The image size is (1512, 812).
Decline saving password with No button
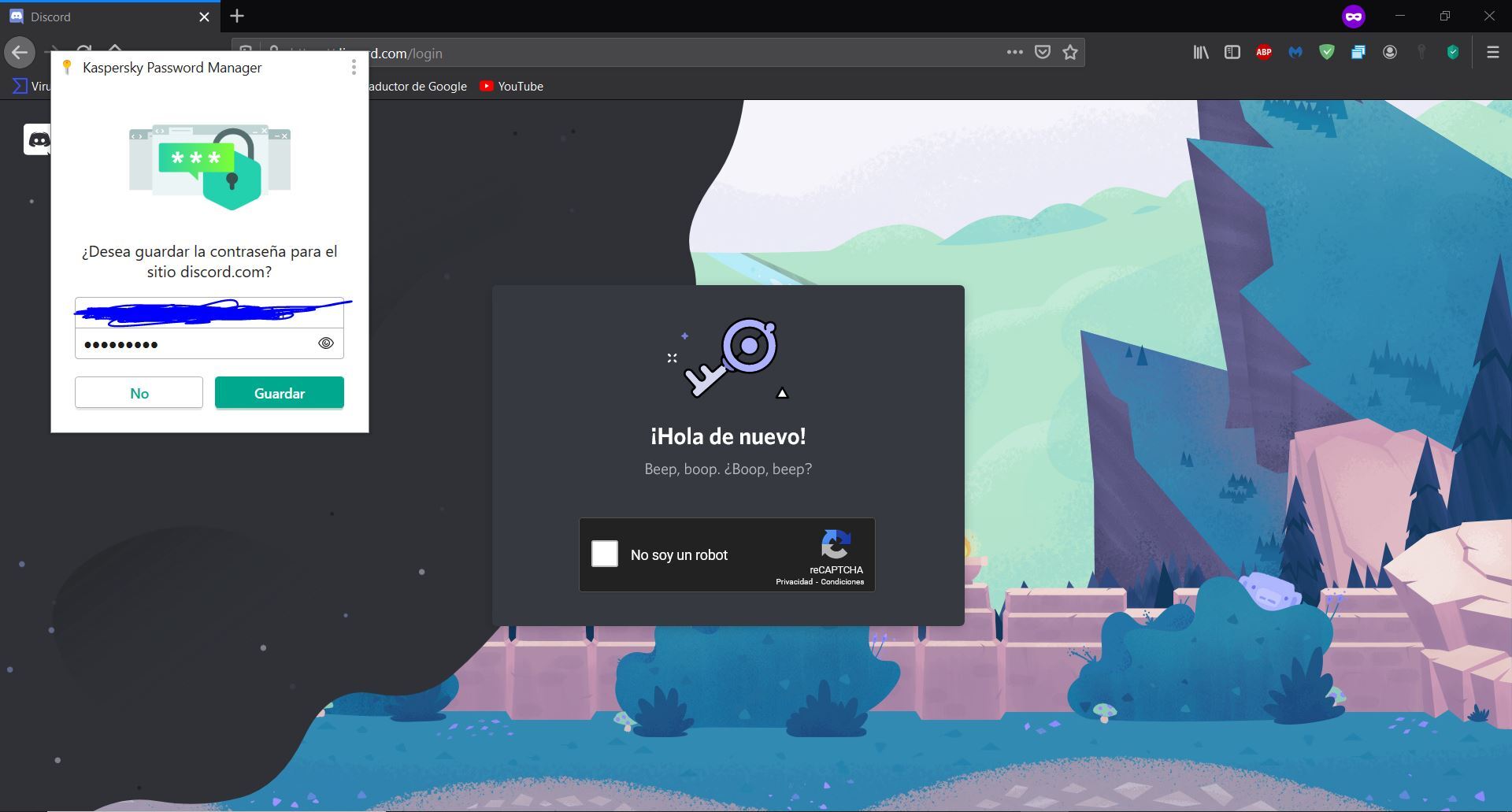pyautogui.click(x=139, y=393)
